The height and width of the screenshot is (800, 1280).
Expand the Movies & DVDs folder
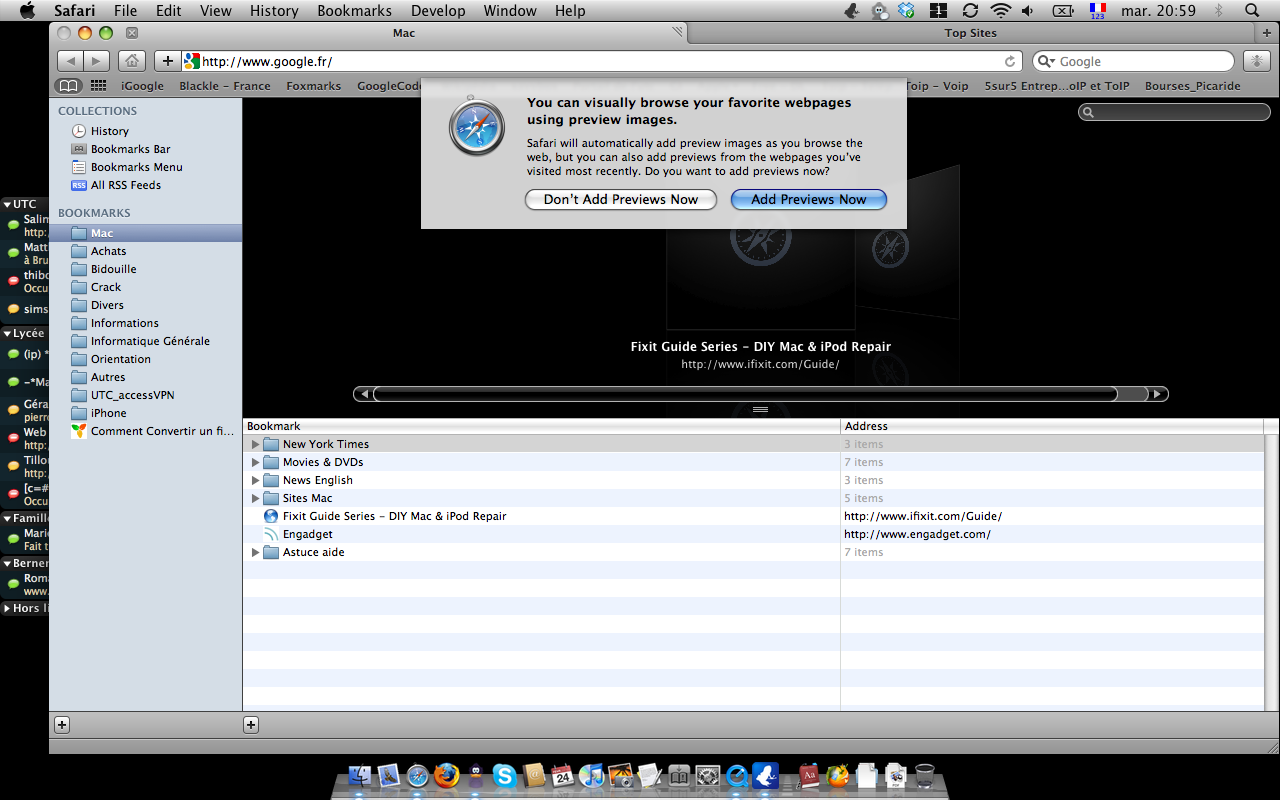tap(255, 462)
